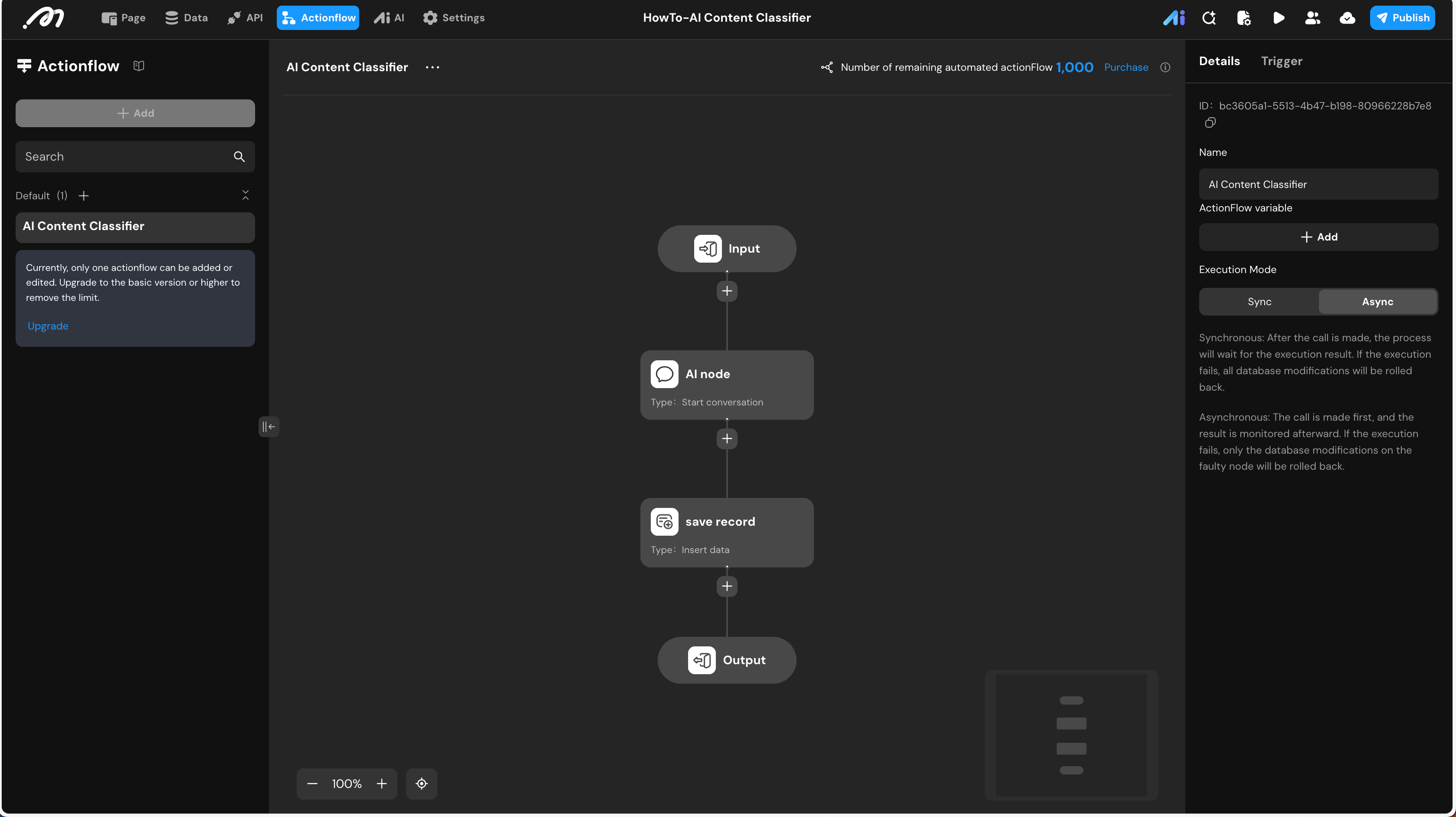Viewport: 1456px width, 817px height.
Task: Open the Data section in top menu
Action: pyautogui.click(x=186, y=18)
